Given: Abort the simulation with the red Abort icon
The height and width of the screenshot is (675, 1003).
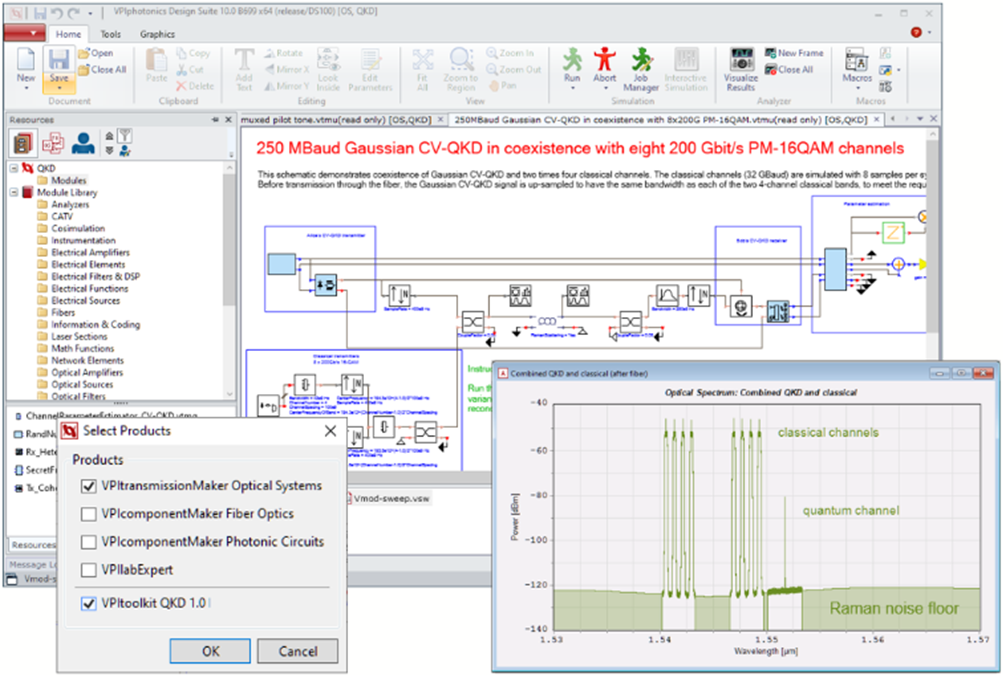Looking at the screenshot, I should (x=604, y=60).
